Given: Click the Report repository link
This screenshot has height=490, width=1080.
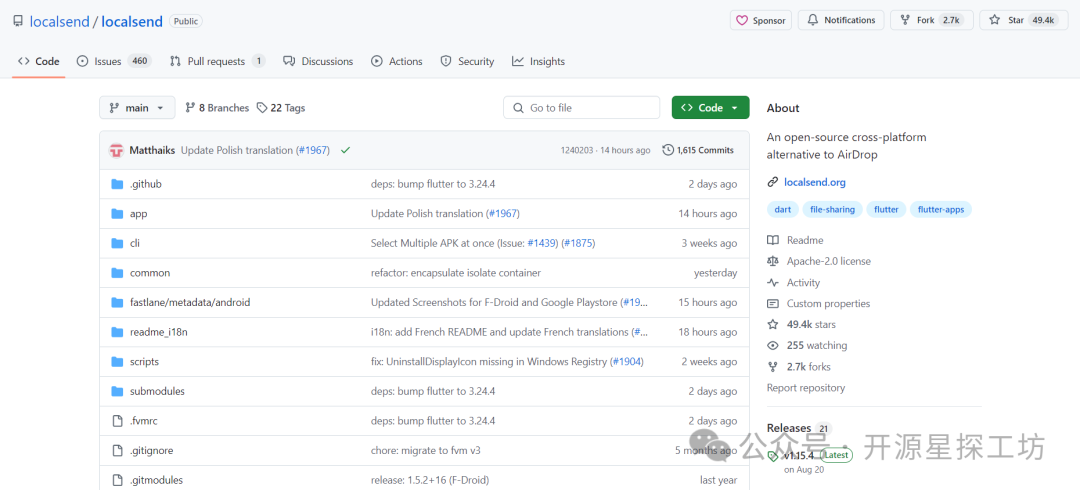Looking at the screenshot, I should coord(806,388).
